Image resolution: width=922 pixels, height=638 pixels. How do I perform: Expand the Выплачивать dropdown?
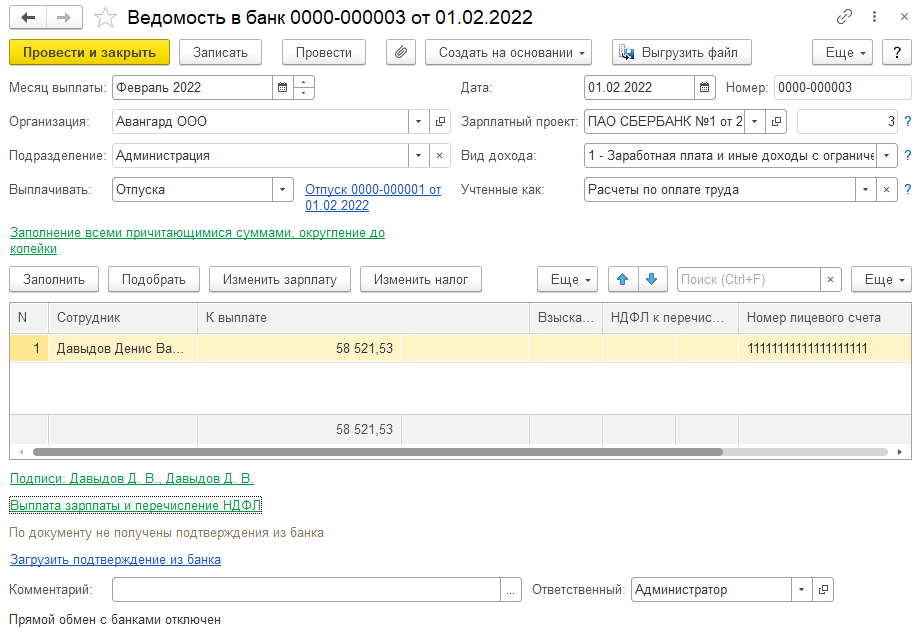pyautogui.click(x=282, y=190)
